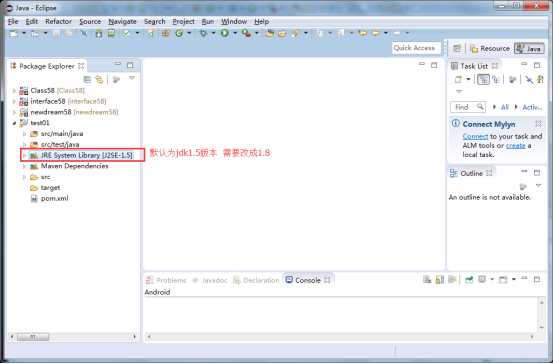Open the Display Selected Console dropdown arrow

coord(492,280)
